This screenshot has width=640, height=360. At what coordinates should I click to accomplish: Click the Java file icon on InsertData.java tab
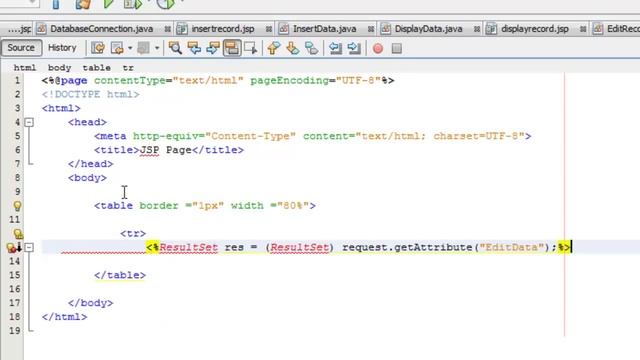tap(284, 29)
